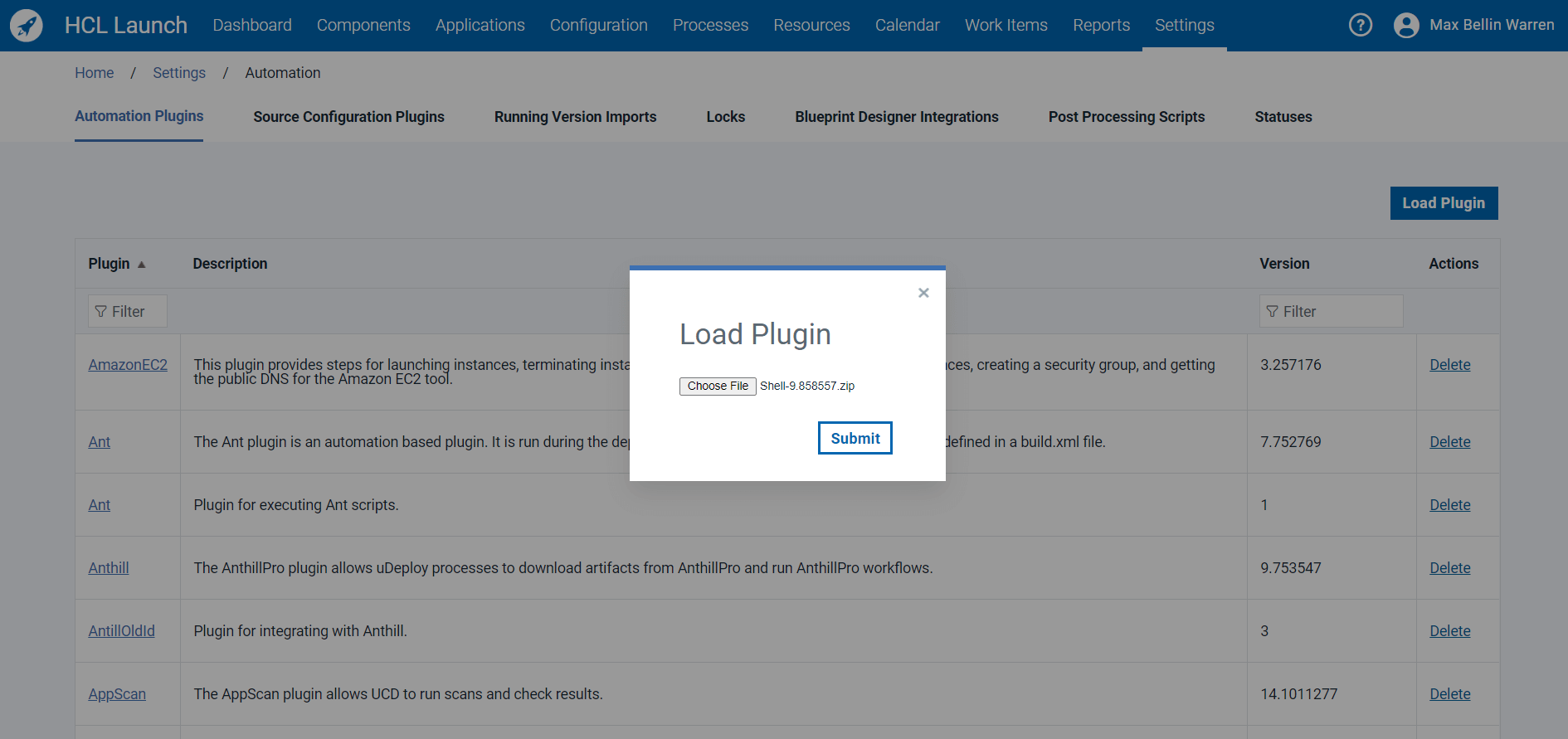Click selected file name Shell-9.858557.zip
Viewport: 1568px width, 739px height.
tap(807, 387)
